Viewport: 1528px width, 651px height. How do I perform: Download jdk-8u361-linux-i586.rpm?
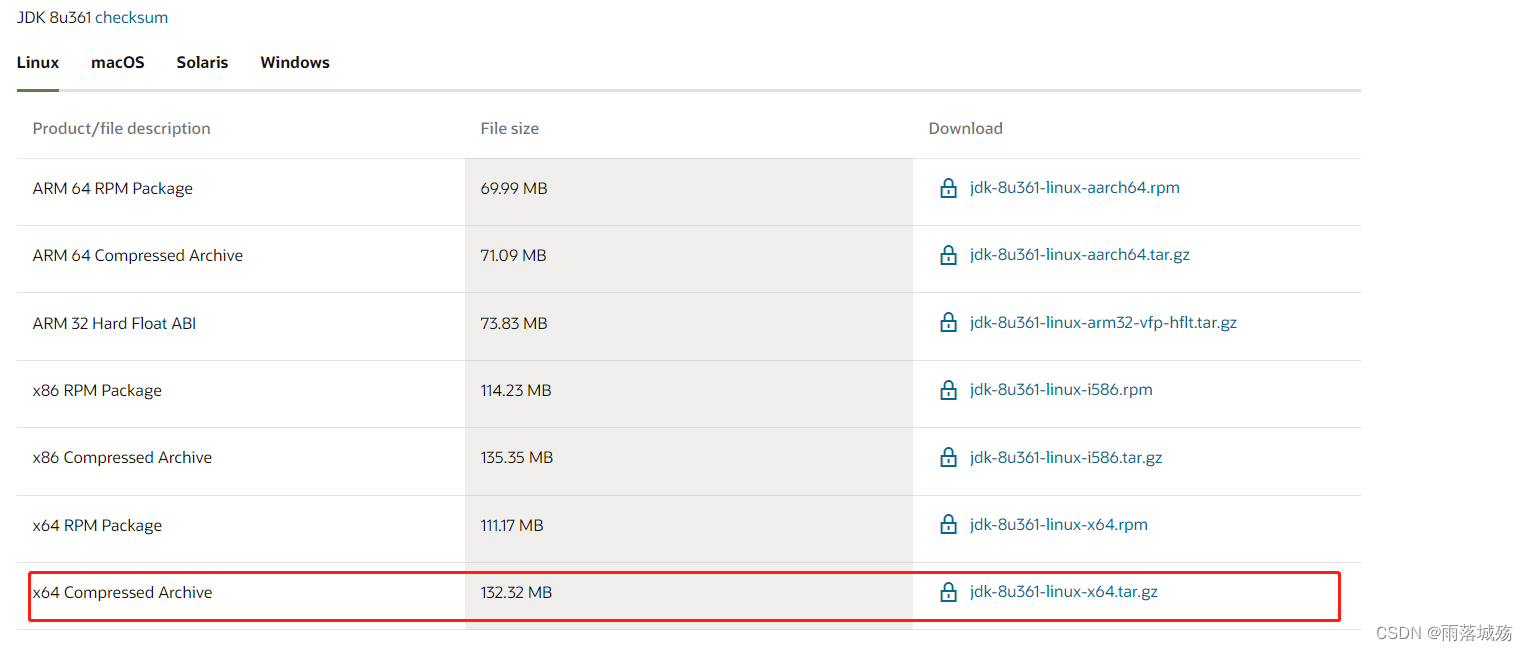pyautogui.click(x=1061, y=390)
